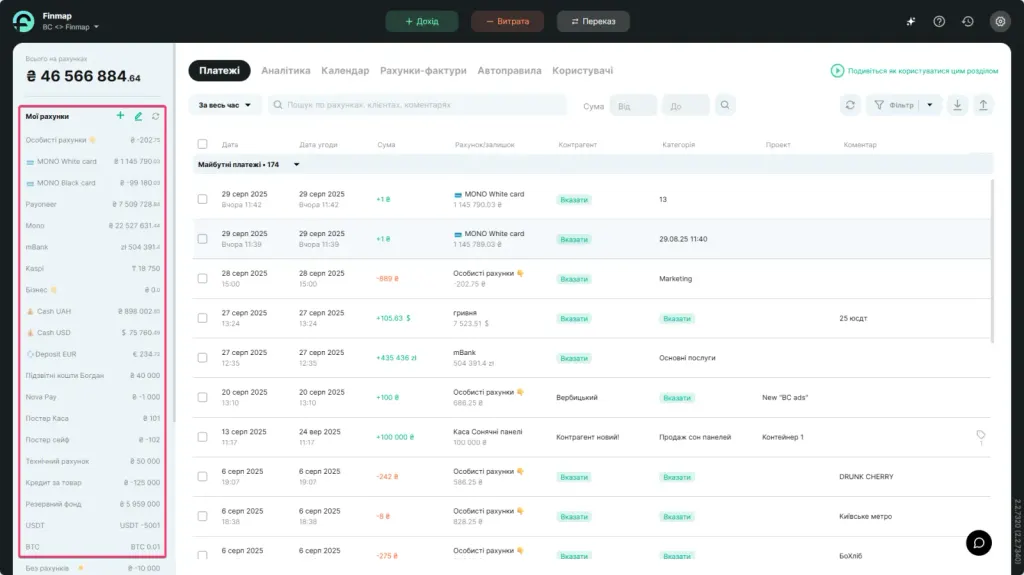This screenshot has width=1024, height=575.
Task: Open the settings gear icon
Action: pos(1000,22)
